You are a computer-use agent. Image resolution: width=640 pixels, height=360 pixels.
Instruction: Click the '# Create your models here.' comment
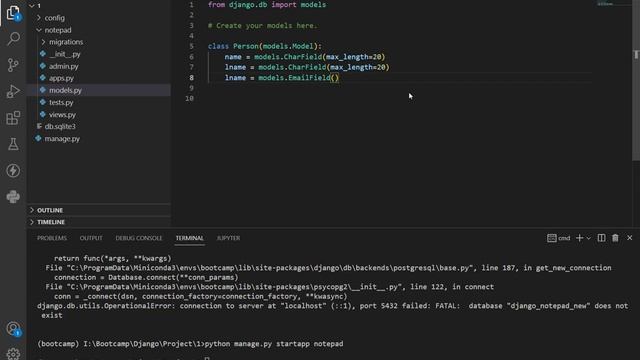262,25
